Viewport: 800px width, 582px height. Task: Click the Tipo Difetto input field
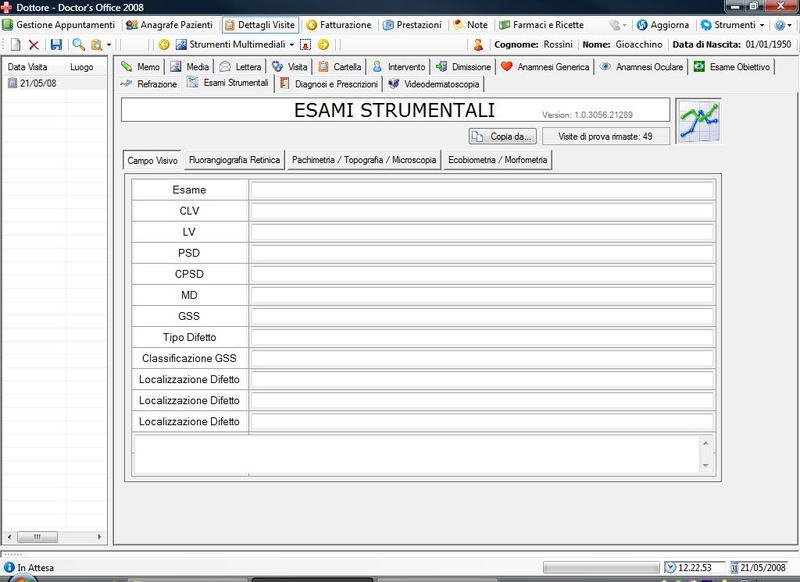tap(482, 337)
